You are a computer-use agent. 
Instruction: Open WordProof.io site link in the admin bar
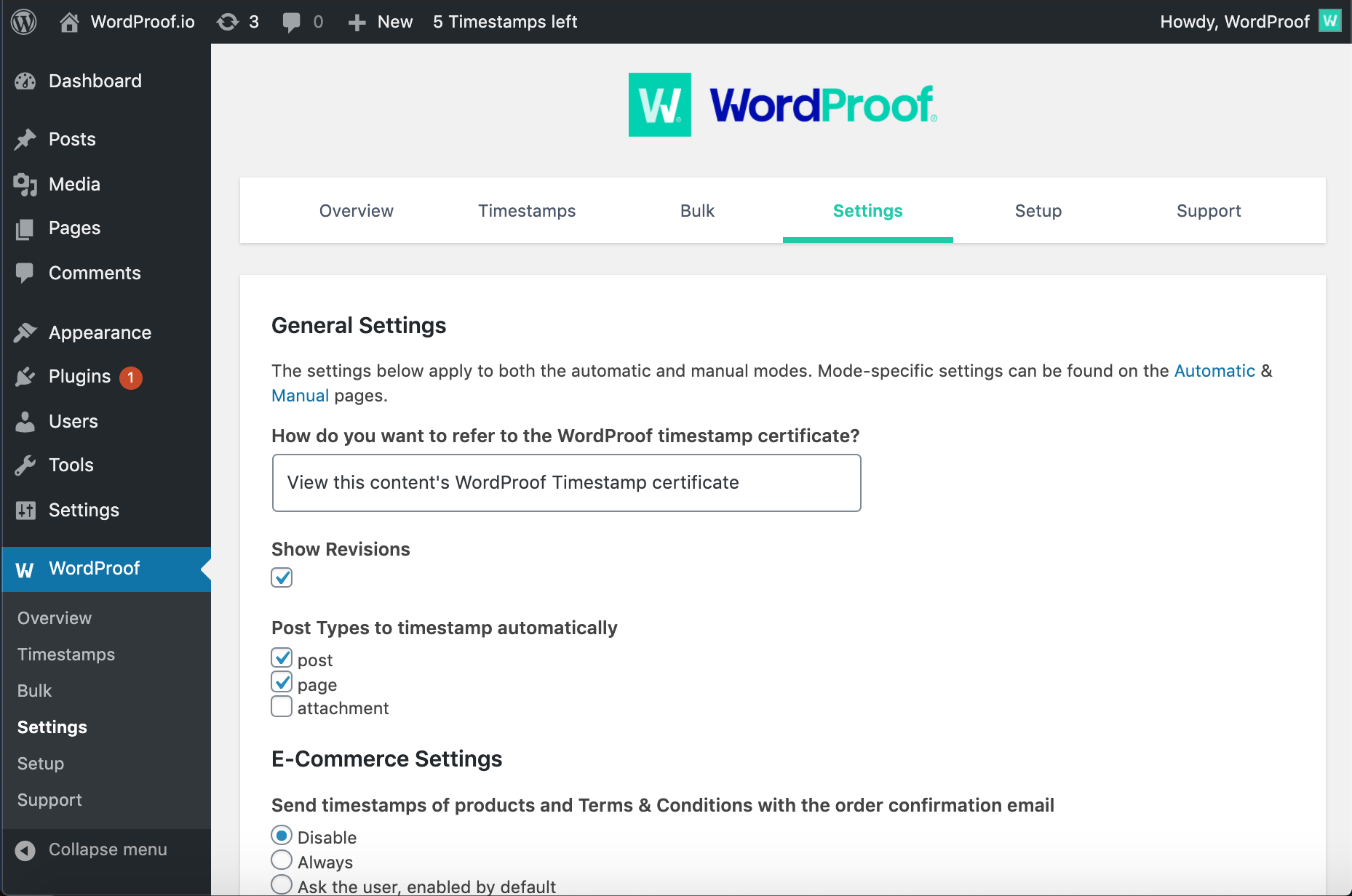coord(143,22)
